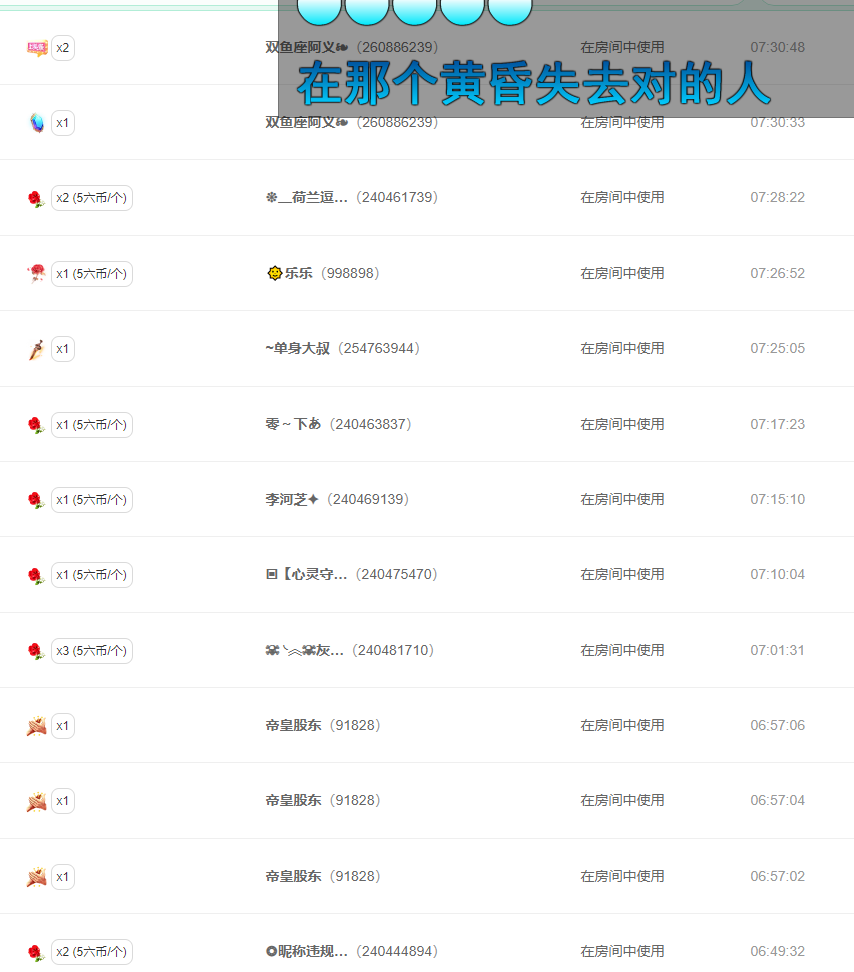Viewport: 854px width, 972px height.
Task: Click x1 (5六币/个) badge in 李河芝's row
Action: point(92,500)
